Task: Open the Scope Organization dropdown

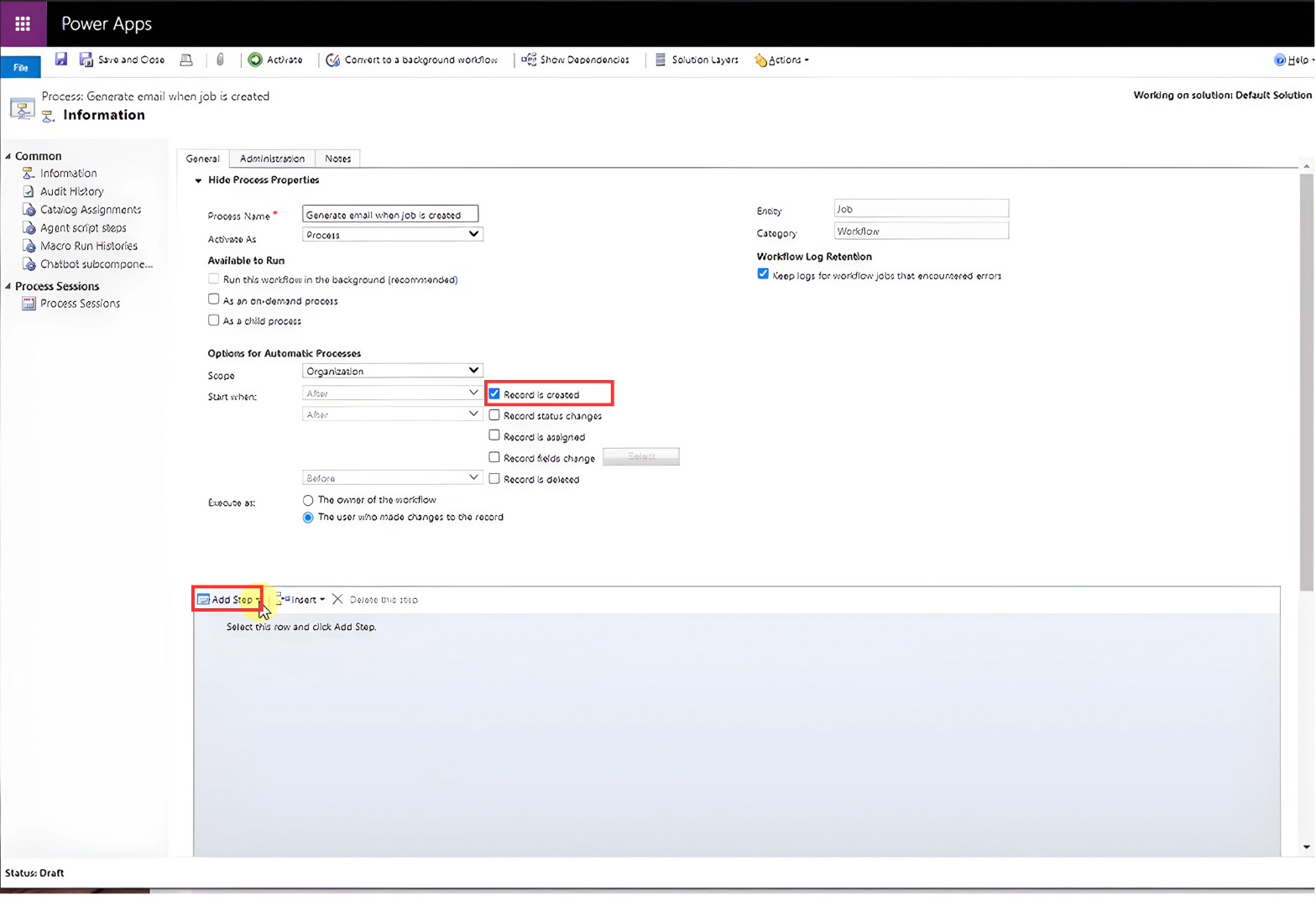Action: point(392,371)
